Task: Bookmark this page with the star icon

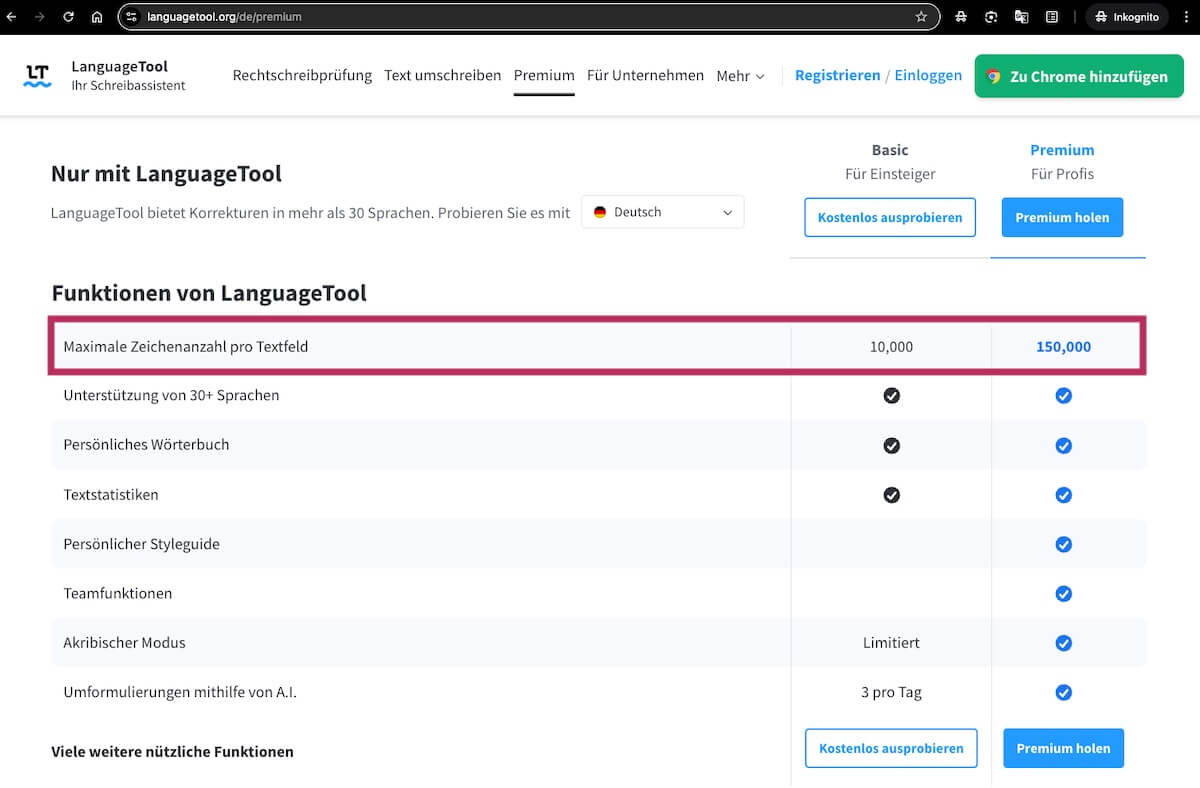Action: pos(921,17)
